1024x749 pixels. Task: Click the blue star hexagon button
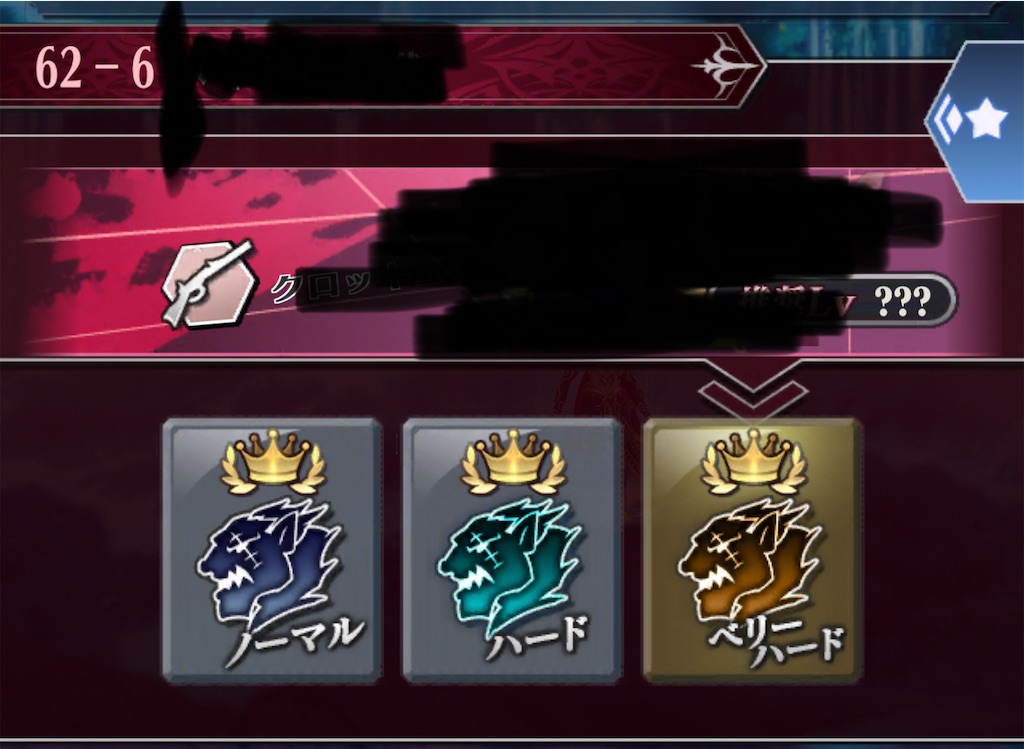[x=976, y=121]
